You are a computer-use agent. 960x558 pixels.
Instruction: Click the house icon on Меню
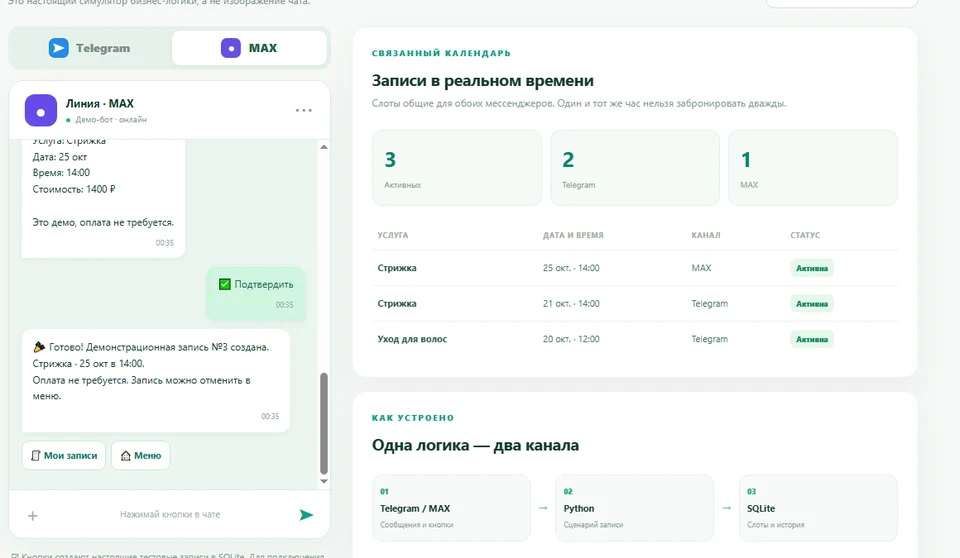[x=126, y=456]
